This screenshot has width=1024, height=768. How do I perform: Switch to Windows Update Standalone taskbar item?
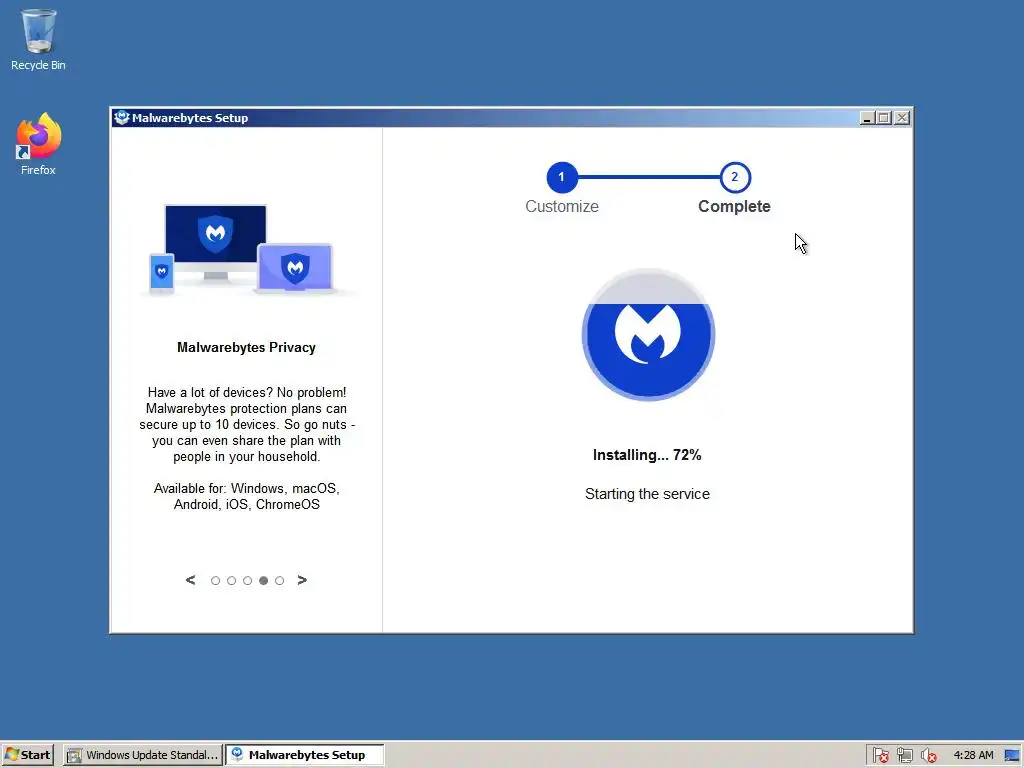143,755
